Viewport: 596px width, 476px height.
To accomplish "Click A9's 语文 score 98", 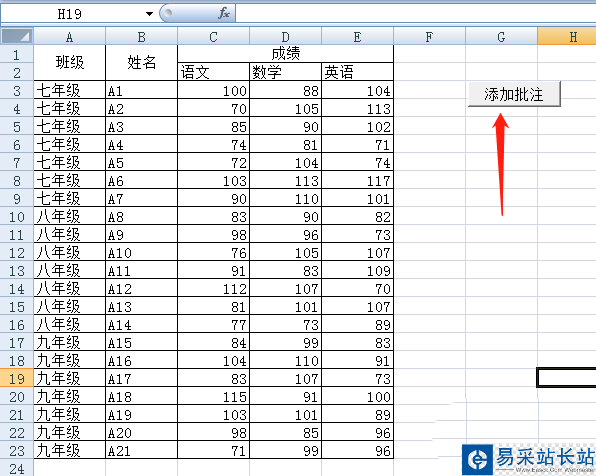I will pyautogui.click(x=213, y=235).
